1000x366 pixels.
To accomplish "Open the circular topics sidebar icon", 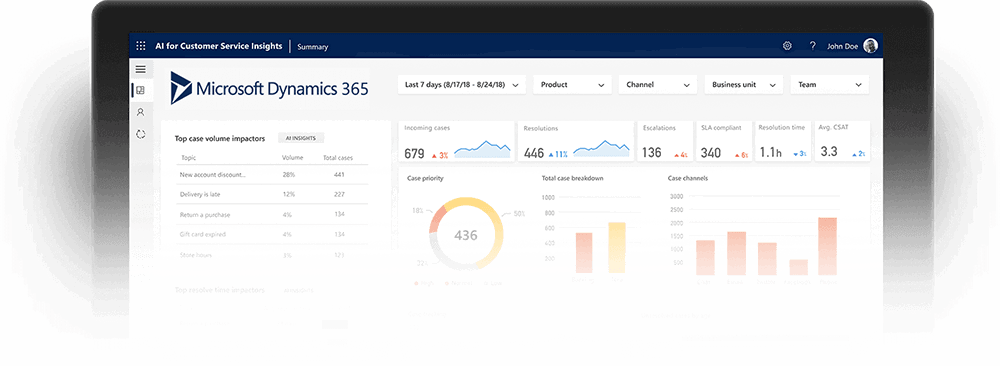I will click(x=141, y=135).
